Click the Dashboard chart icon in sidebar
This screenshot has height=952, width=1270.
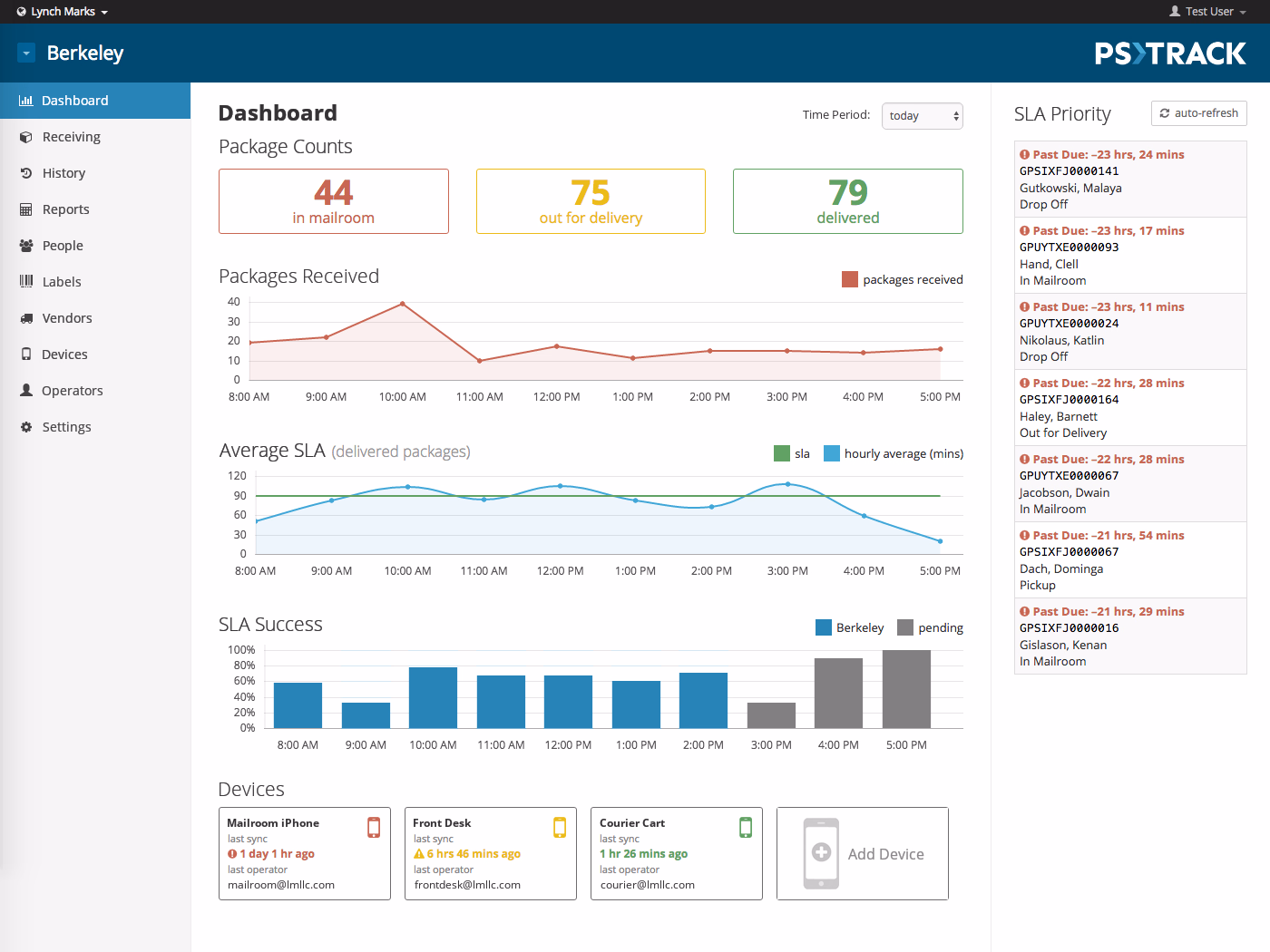(x=26, y=101)
